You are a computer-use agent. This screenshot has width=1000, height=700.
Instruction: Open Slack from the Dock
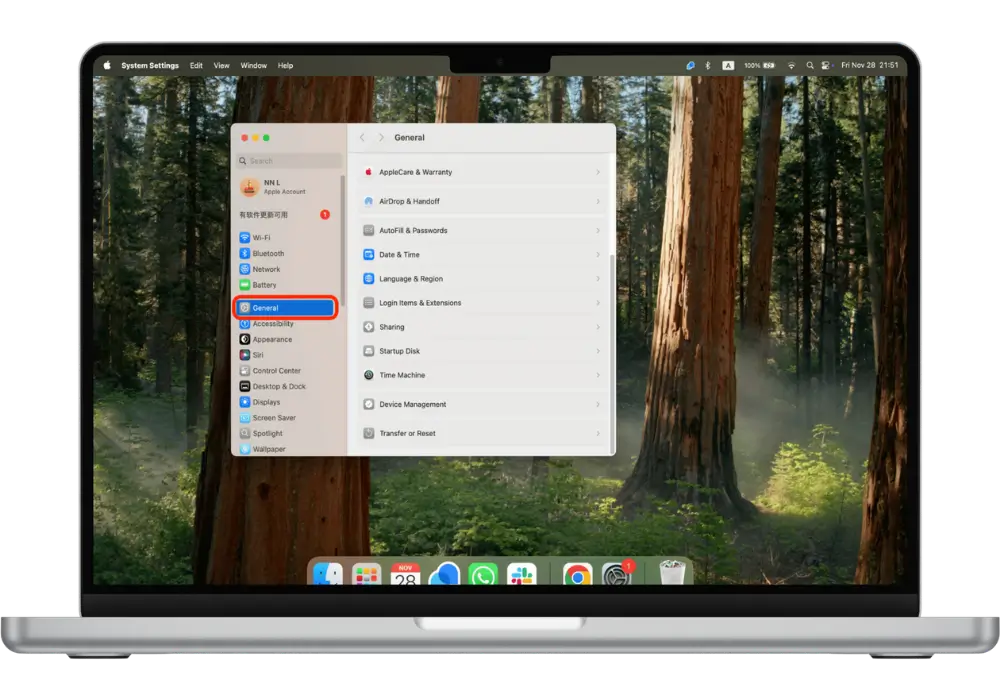[x=521, y=575]
